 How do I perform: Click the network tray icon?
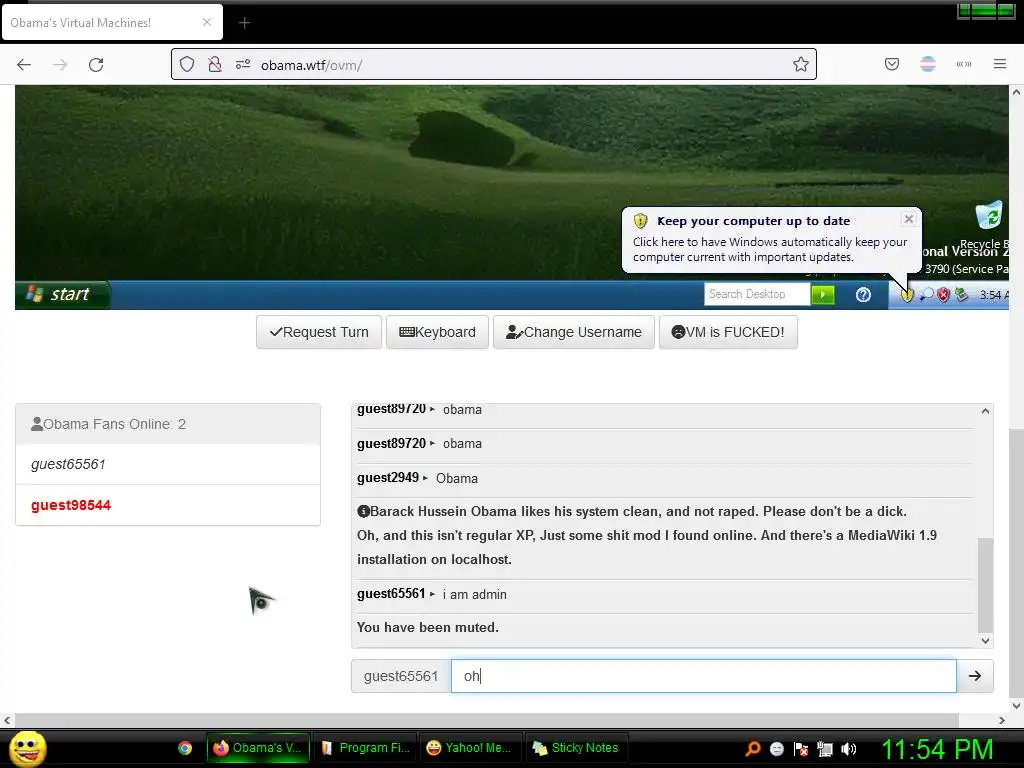[825, 749]
